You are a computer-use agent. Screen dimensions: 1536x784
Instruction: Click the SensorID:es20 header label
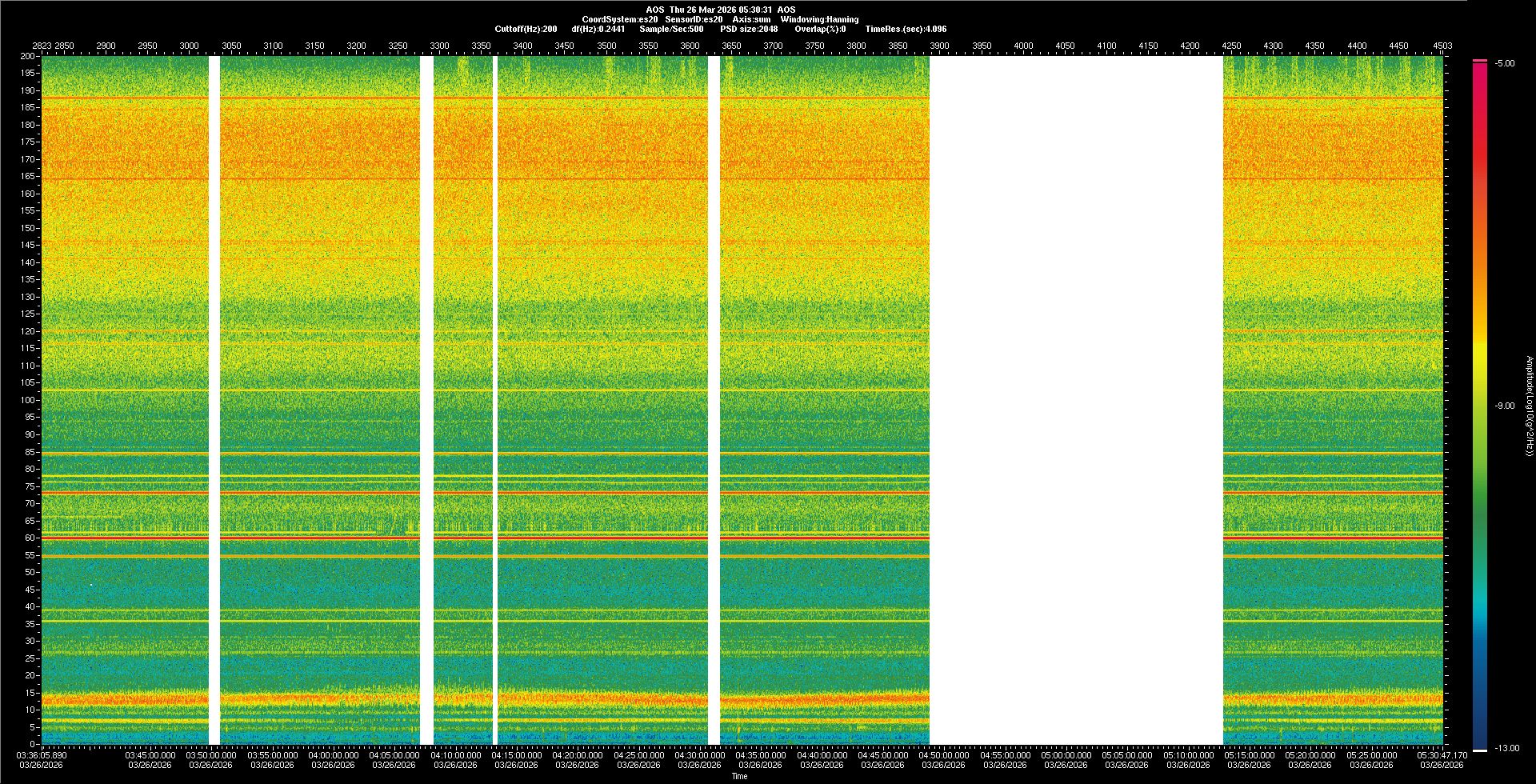point(694,19)
